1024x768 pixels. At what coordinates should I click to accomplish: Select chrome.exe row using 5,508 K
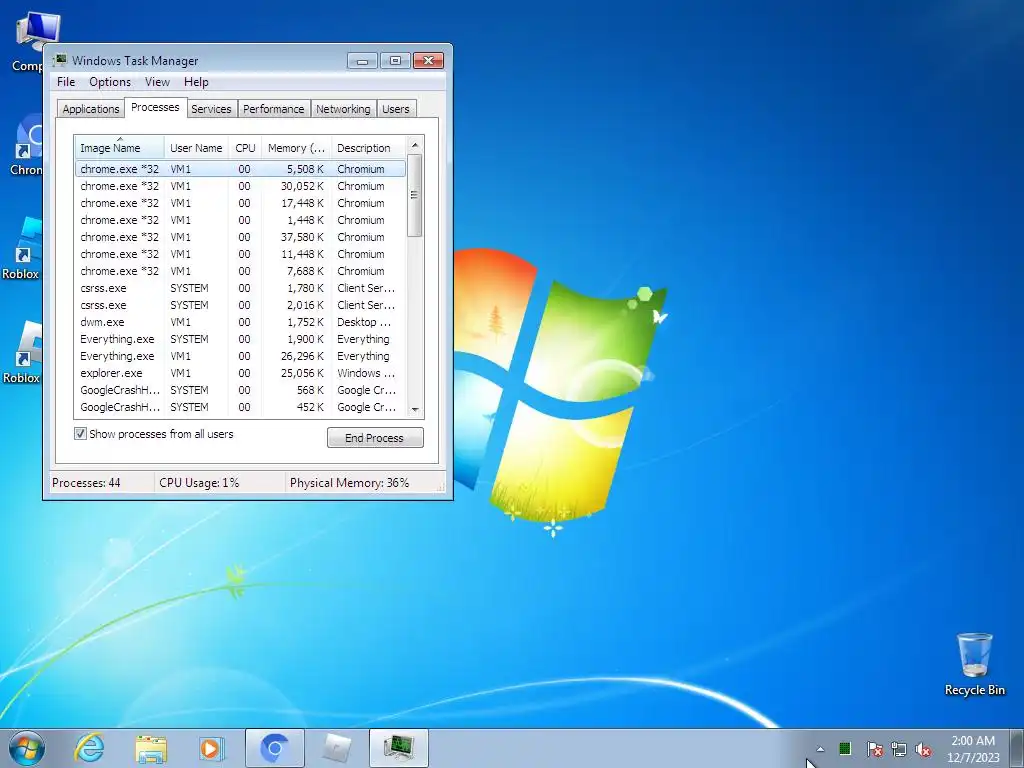[240, 169]
